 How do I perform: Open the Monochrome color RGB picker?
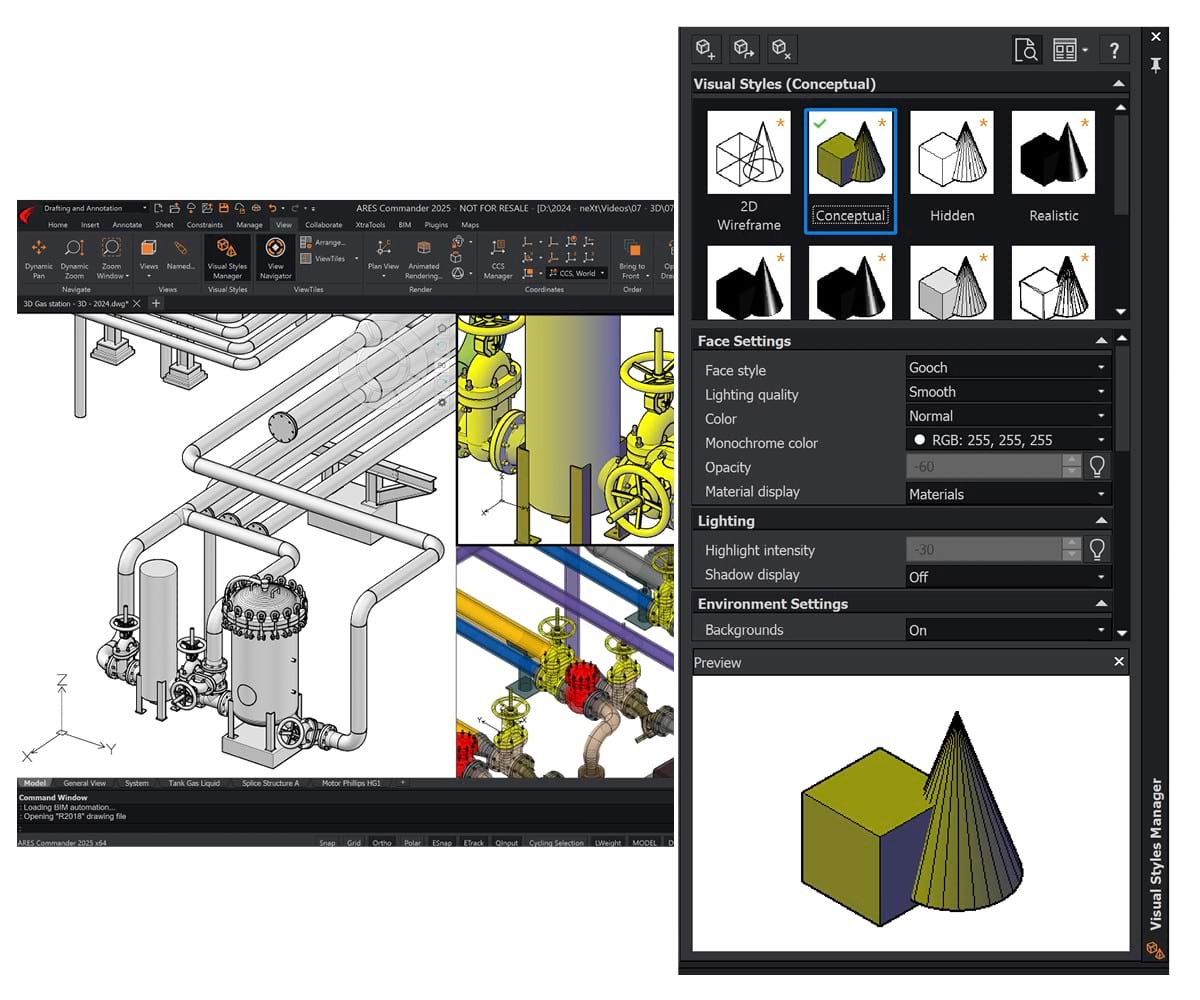coord(1007,440)
